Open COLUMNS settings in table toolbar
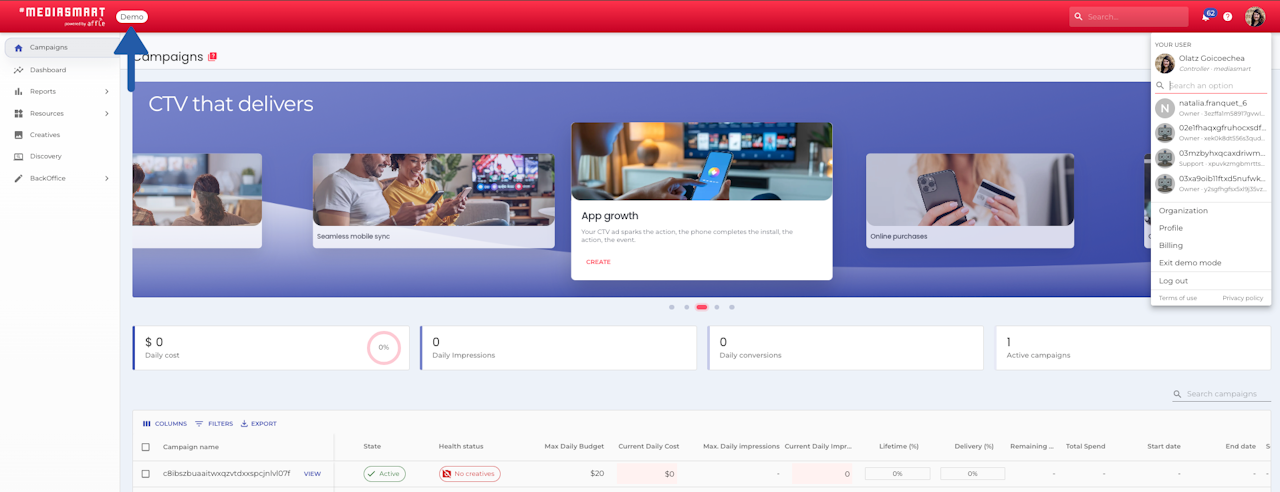Screen dimensions: 1280x492 [x=164, y=424]
